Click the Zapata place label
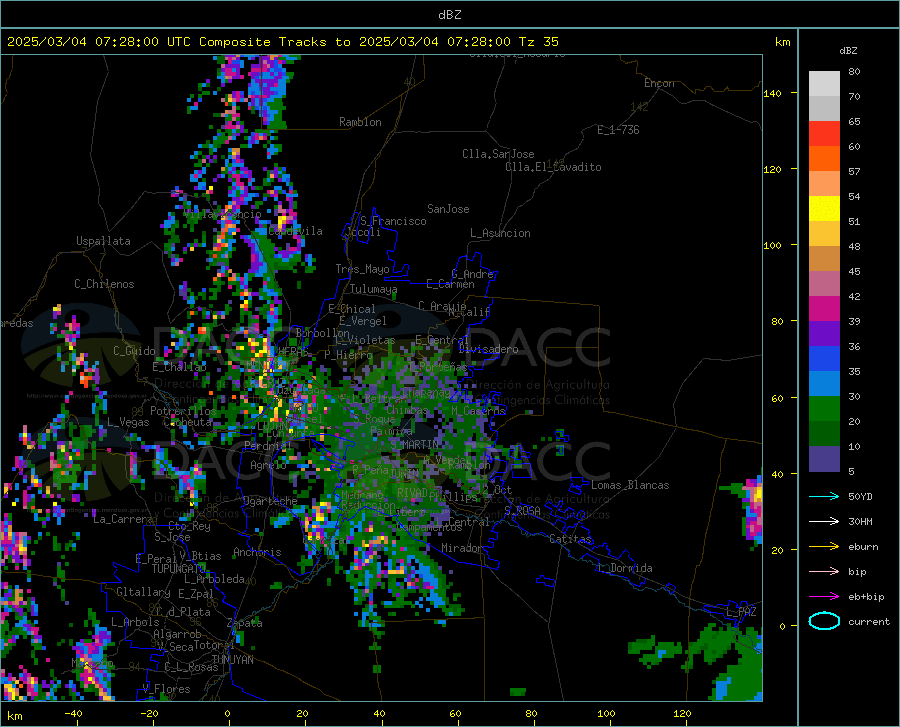Screen dimensions: 900x727 [245, 623]
